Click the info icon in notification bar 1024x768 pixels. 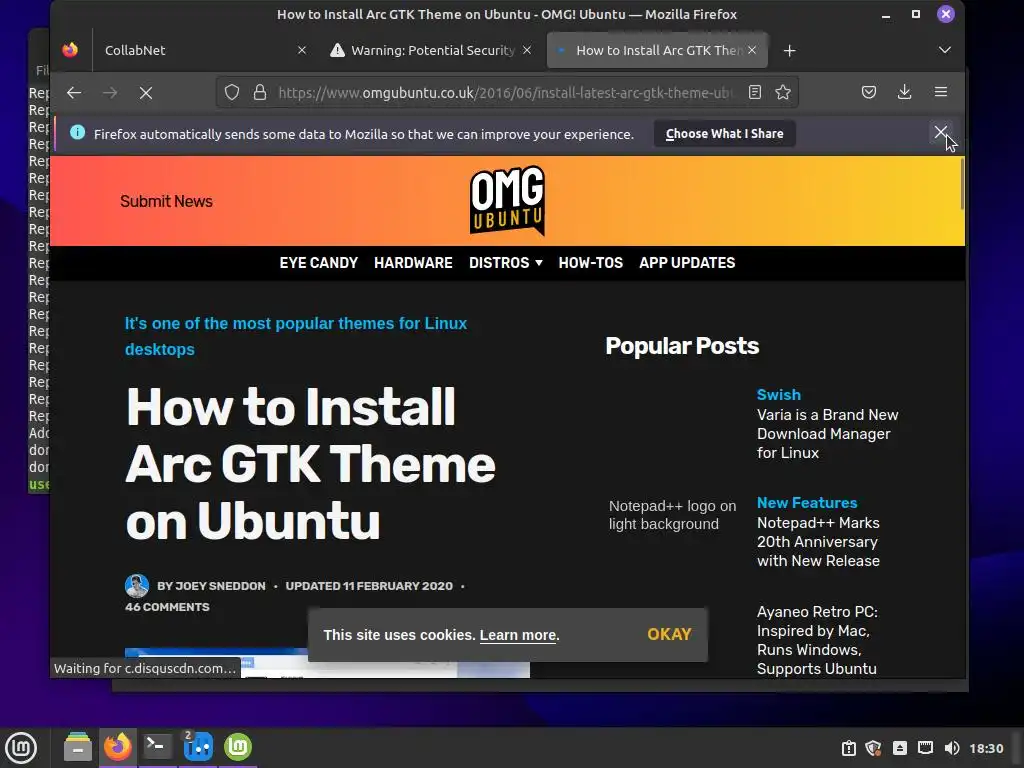tap(77, 133)
